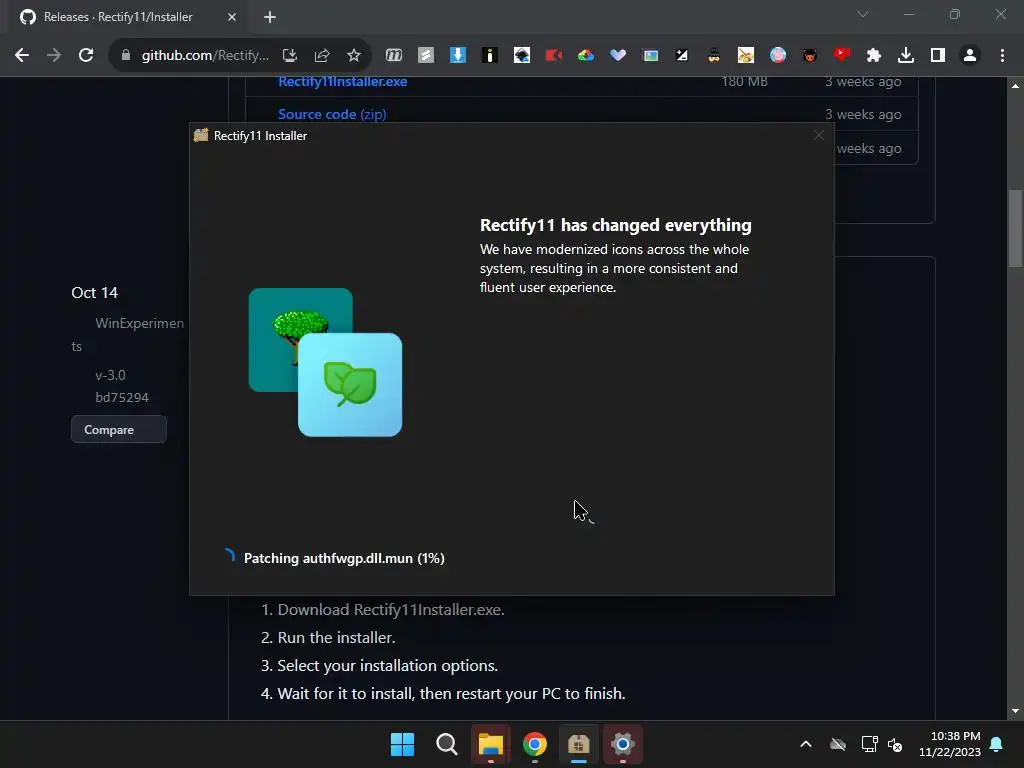Open taskbar Search

coord(447,744)
